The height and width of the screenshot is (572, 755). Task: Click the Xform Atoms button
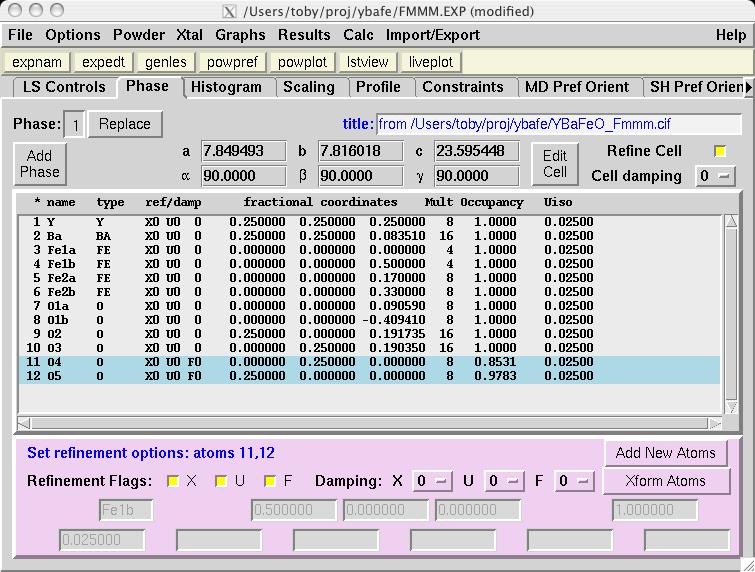point(665,481)
